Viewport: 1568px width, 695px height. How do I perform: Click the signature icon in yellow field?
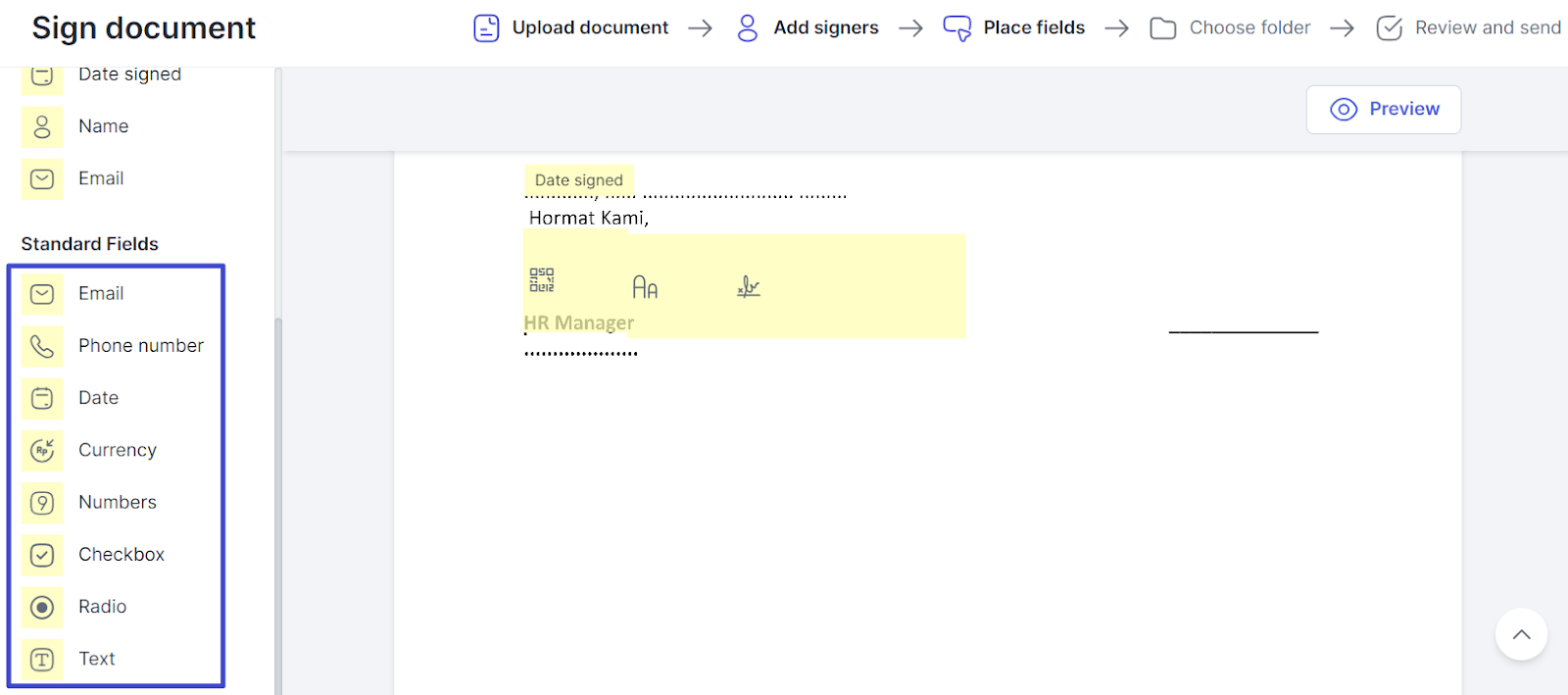pos(749,287)
